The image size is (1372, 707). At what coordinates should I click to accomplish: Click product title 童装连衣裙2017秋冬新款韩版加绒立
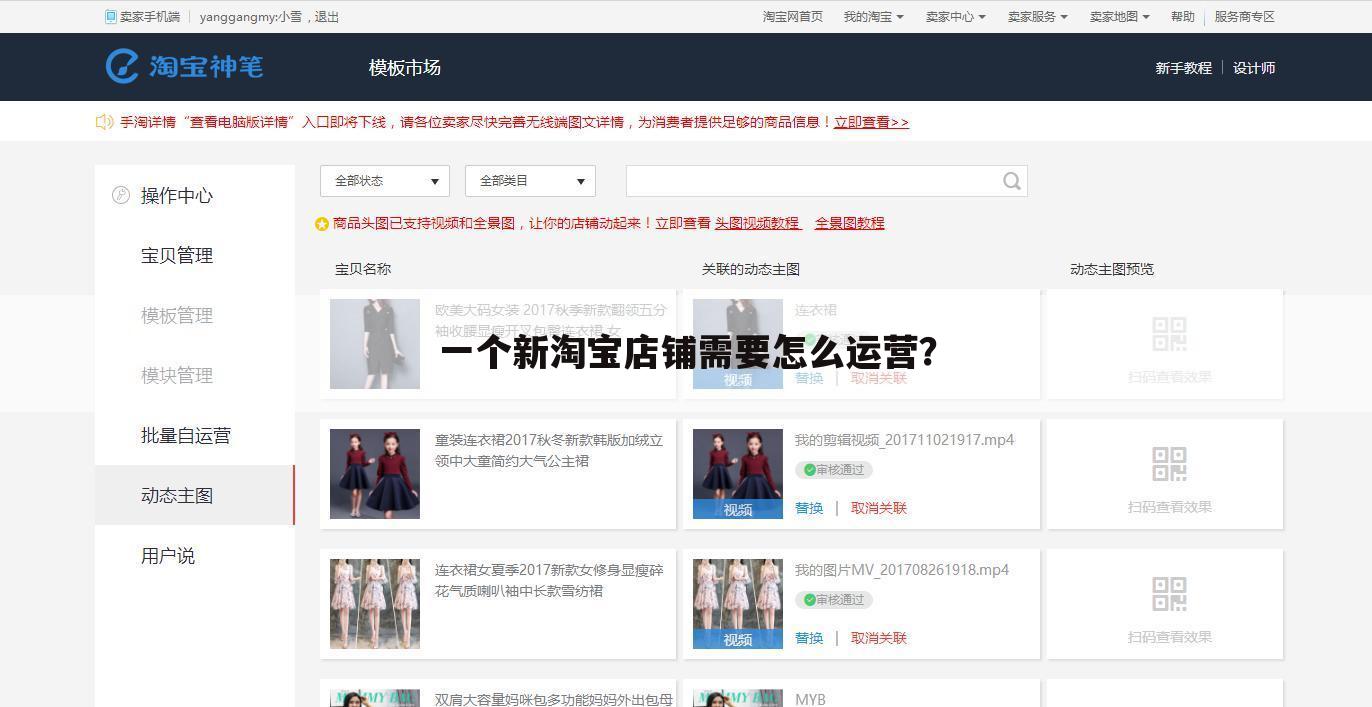549,440
